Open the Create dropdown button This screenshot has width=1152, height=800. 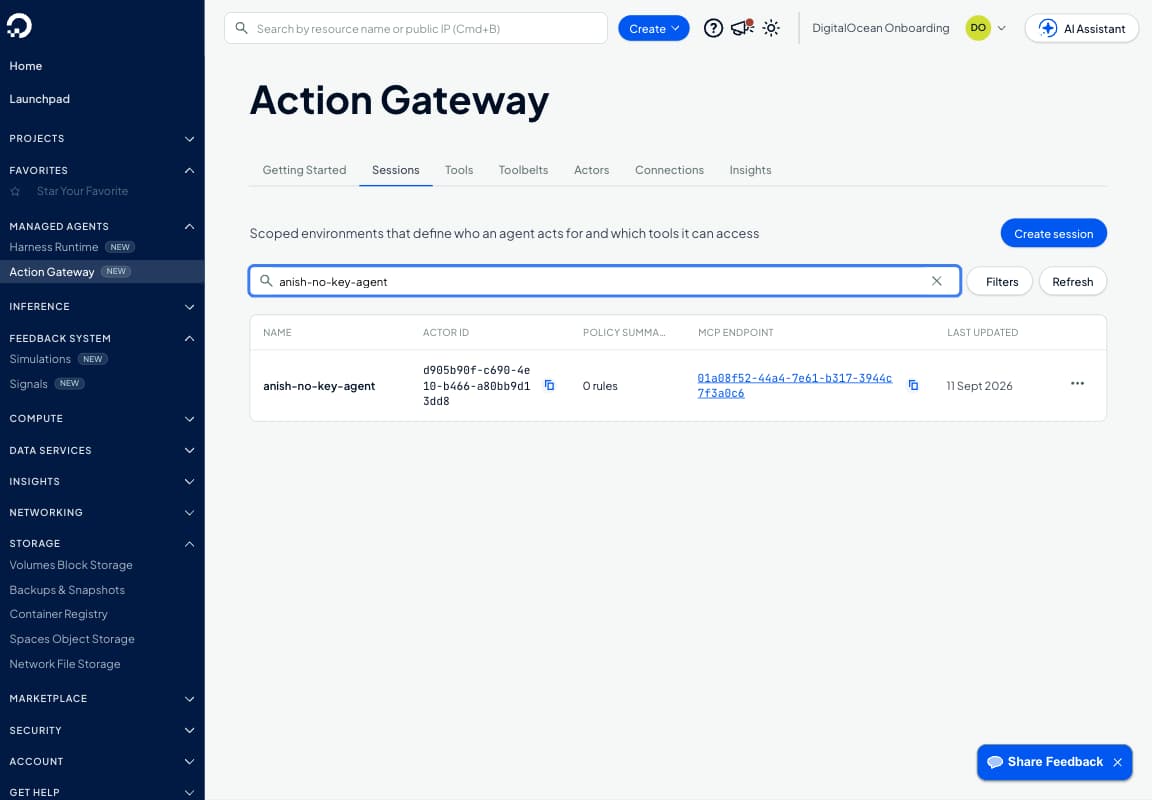653,29
